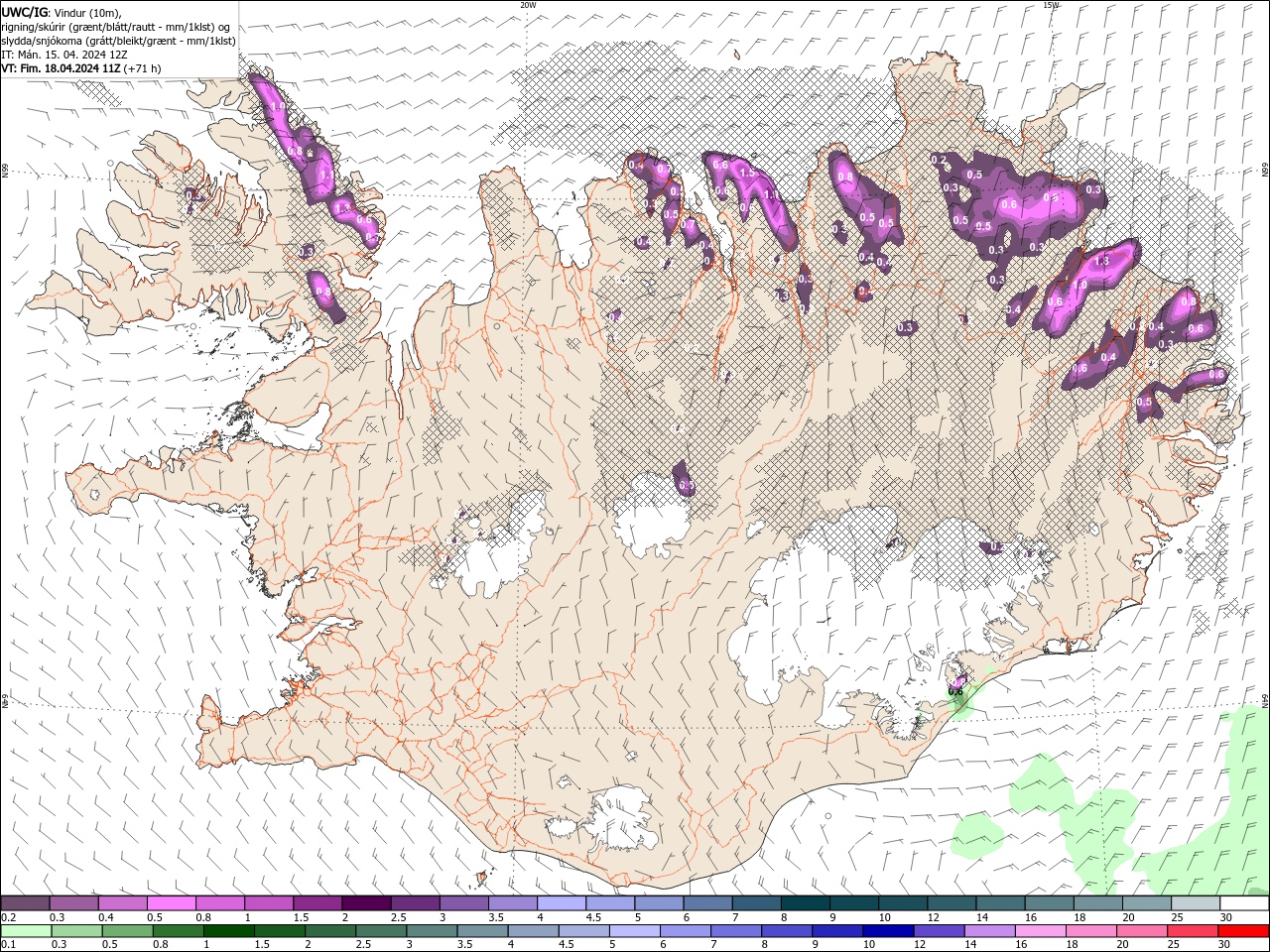Click the snow legend swatch starting at 8
This screenshot has width=1270, height=952.
pyautogui.click(x=805, y=903)
